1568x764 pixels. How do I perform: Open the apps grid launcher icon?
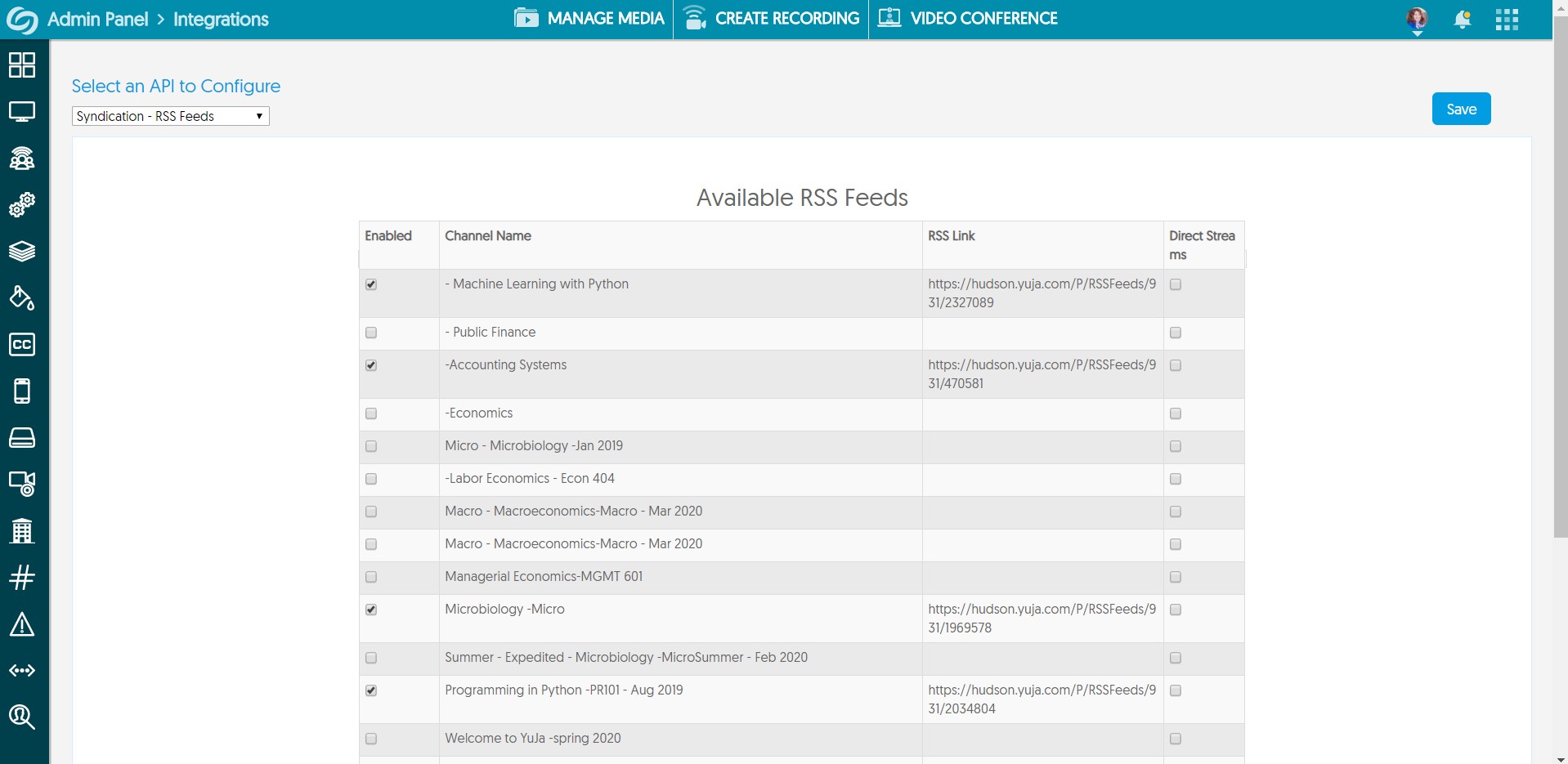(1507, 19)
